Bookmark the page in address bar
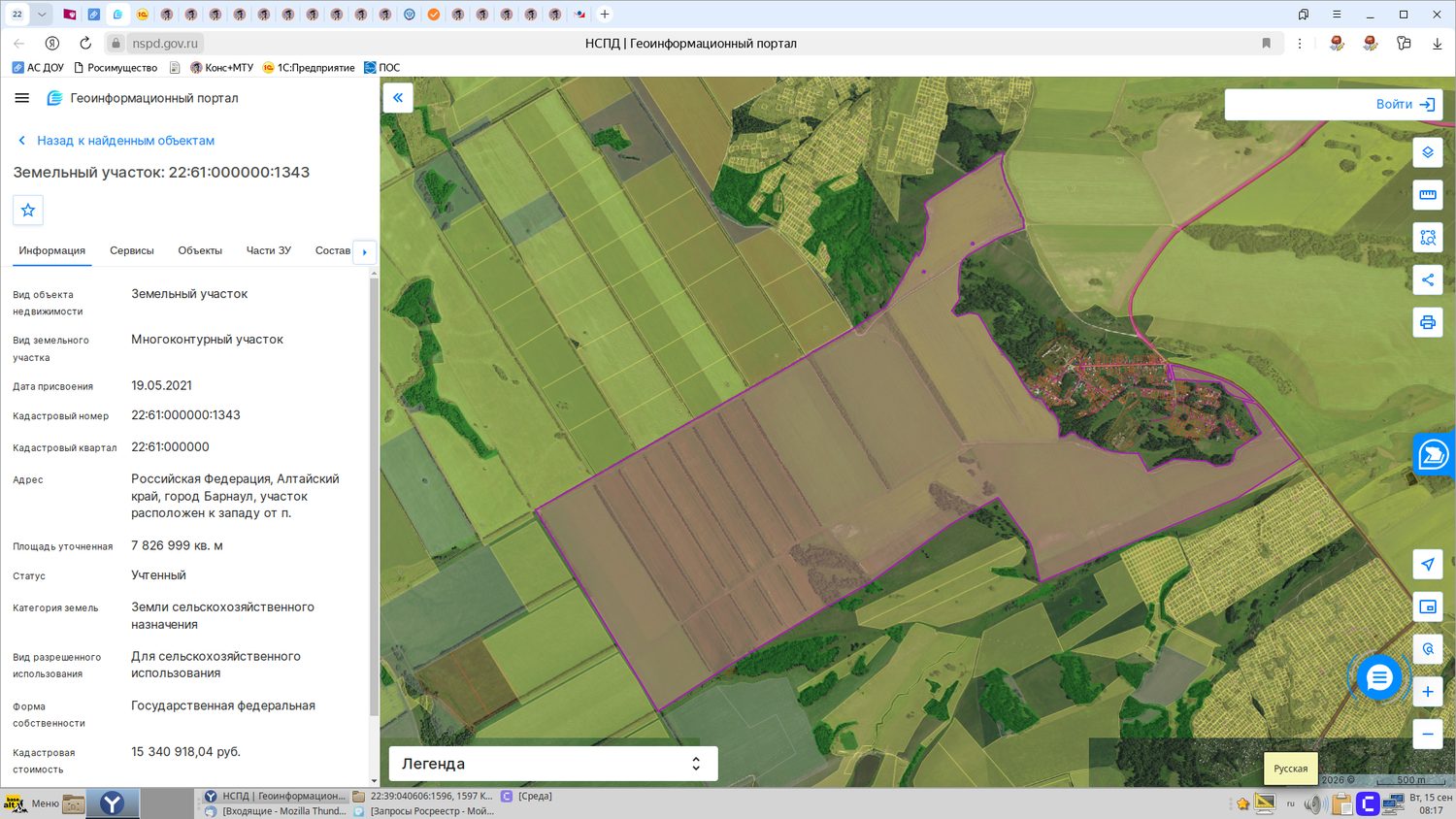 coord(1266,43)
